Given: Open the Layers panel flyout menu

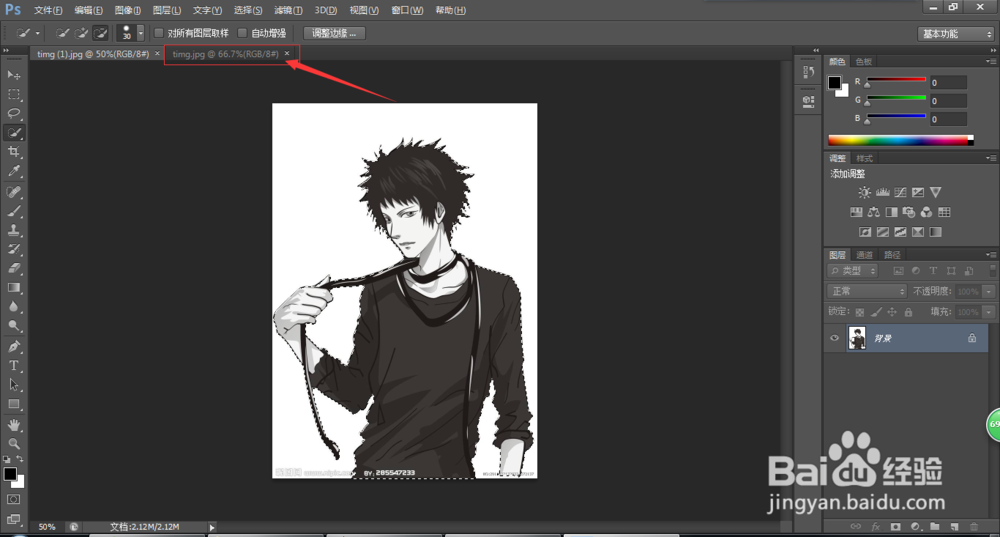Looking at the screenshot, I should point(990,254).
